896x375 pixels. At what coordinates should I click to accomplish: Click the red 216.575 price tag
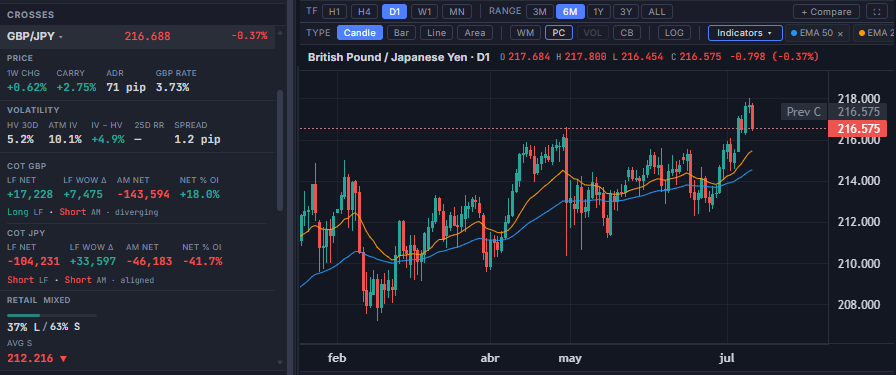[x=859, y=129]
